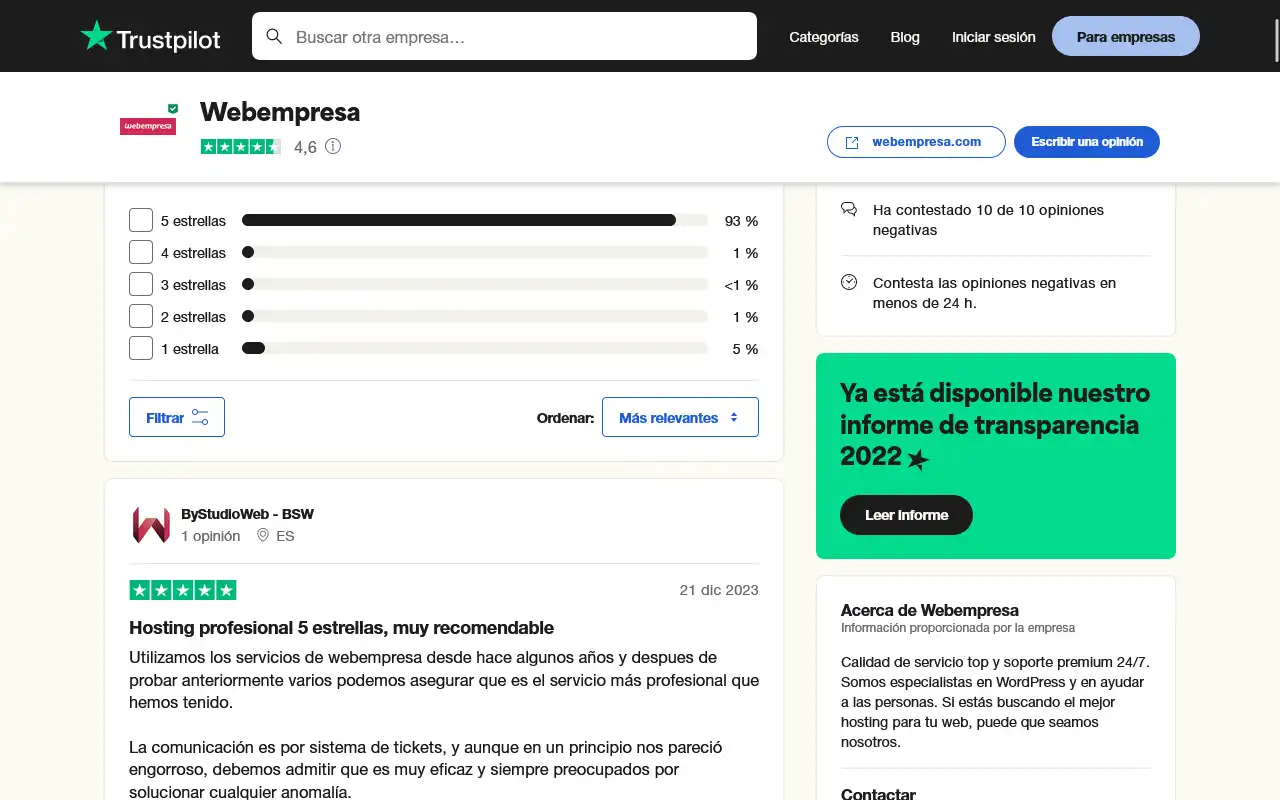The height and width of the screenshot is (800, 1280).
Task: Click the clock icon for response time
Action: [849, 282]
